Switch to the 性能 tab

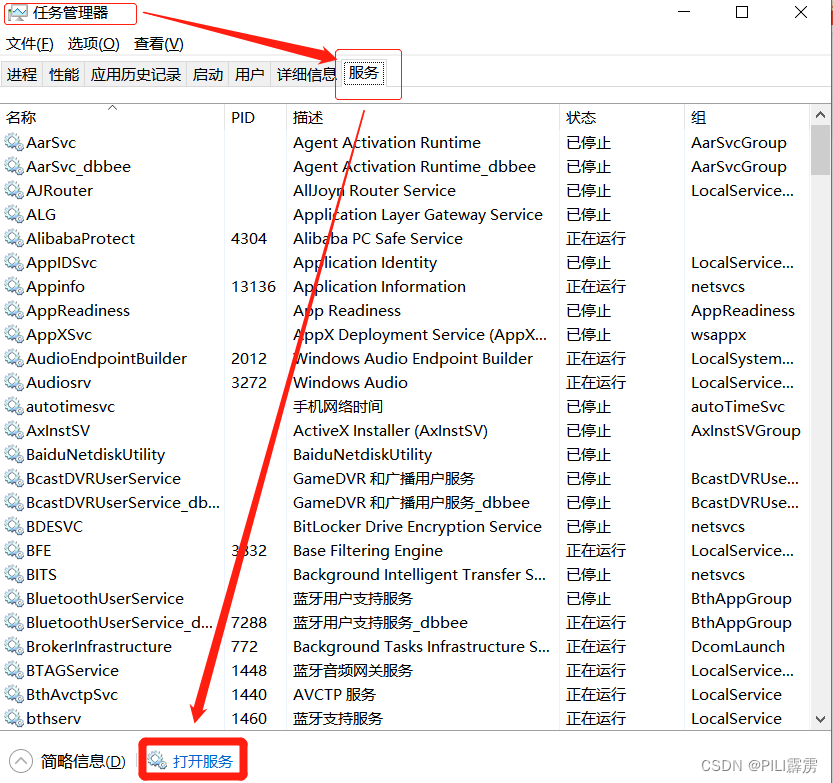(64, 74)
